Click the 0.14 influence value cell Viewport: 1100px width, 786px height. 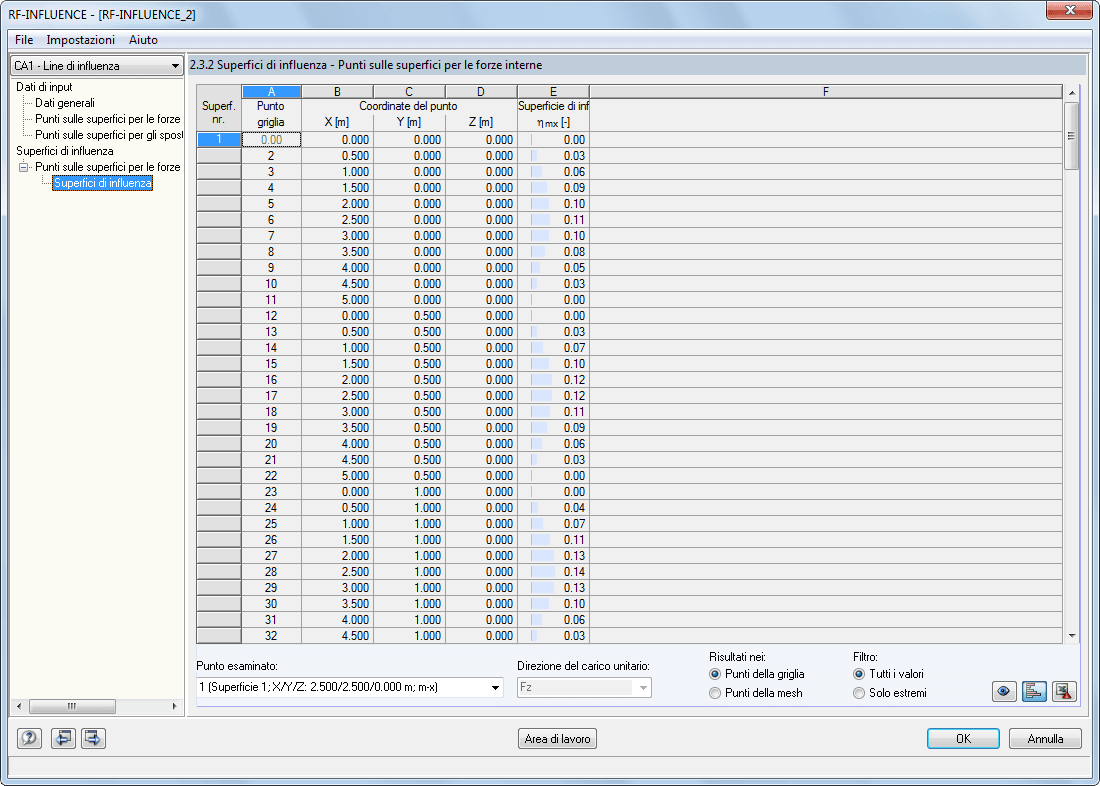click(x=554, y=572)
